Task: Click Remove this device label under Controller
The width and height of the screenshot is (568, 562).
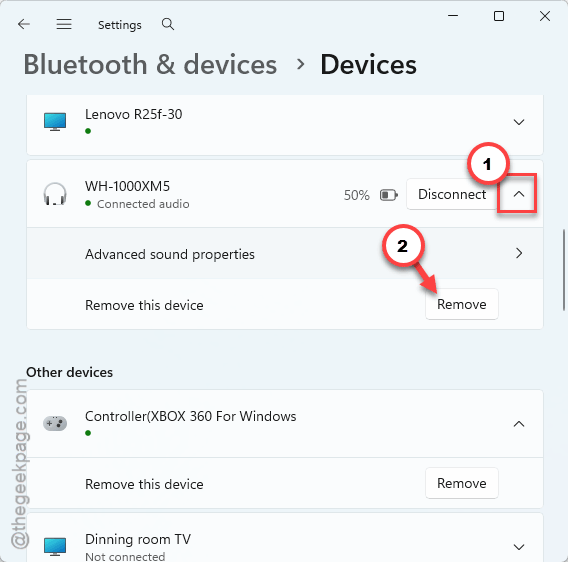Action: tap(144, 484)
